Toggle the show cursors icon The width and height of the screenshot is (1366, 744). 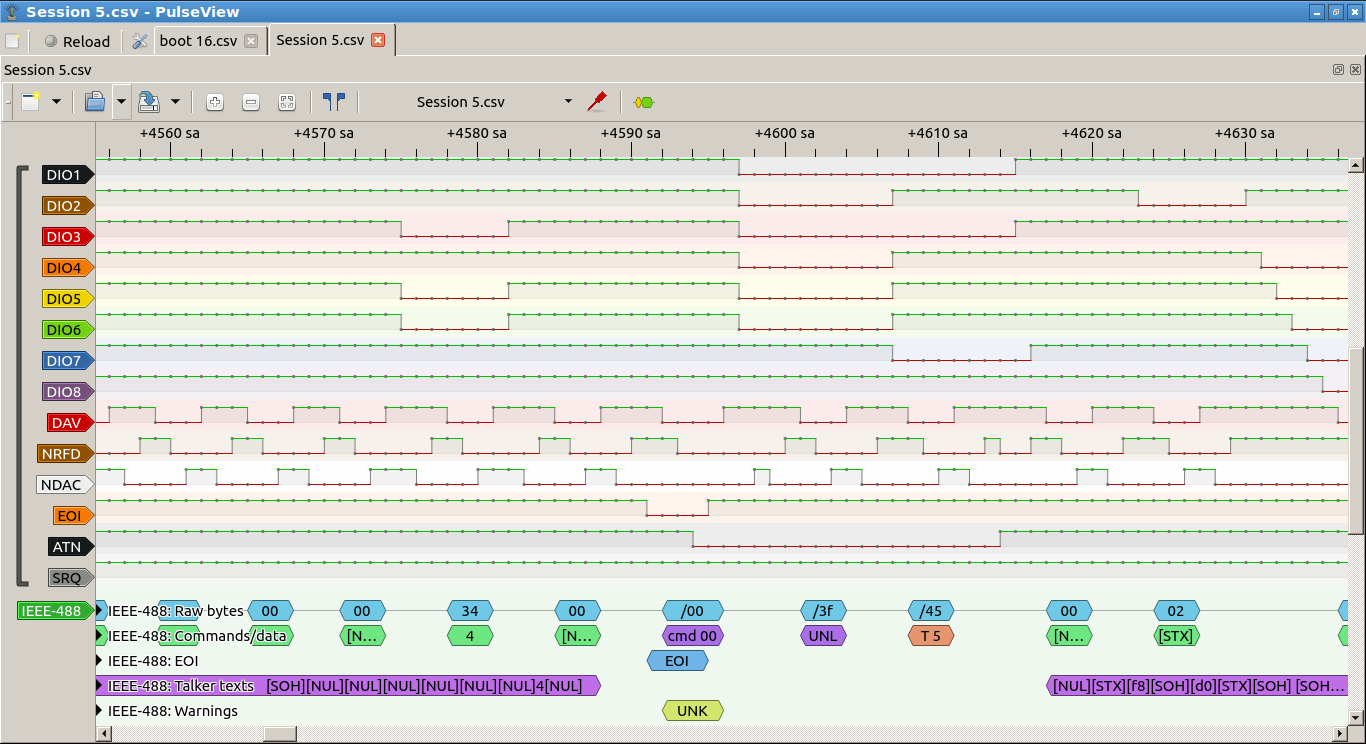click(333, 102)
